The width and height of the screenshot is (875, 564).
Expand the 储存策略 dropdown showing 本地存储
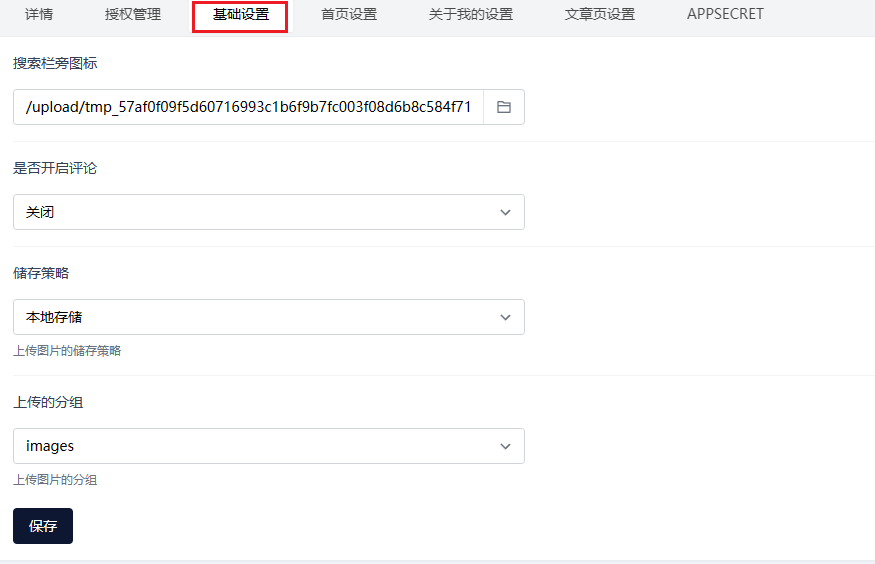coord(269,317)
